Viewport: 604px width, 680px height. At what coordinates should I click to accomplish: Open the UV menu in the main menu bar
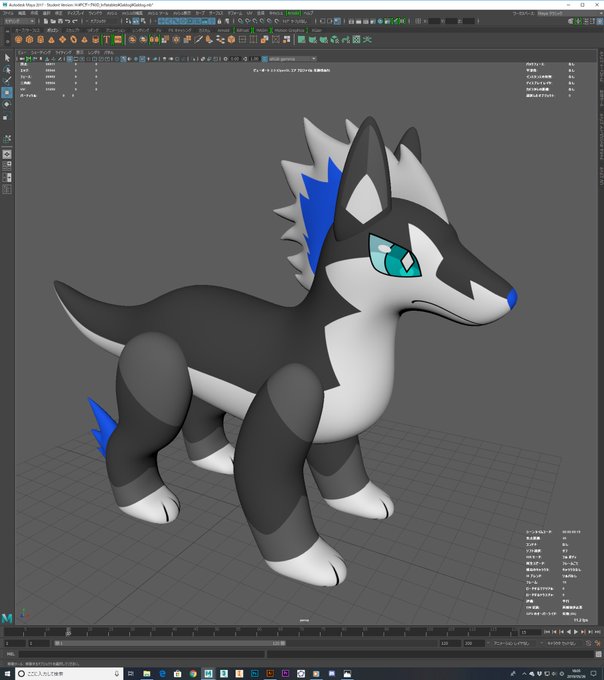(x=249, y=13)
